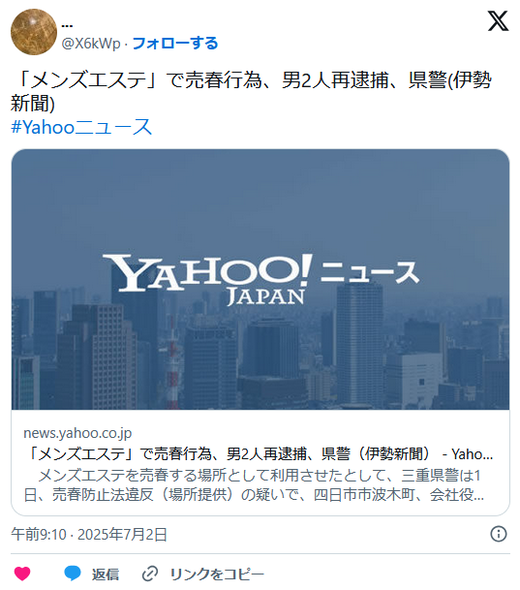Click the chain link copy icon
This screenshot has height=590, width=520.
(150, 573)
